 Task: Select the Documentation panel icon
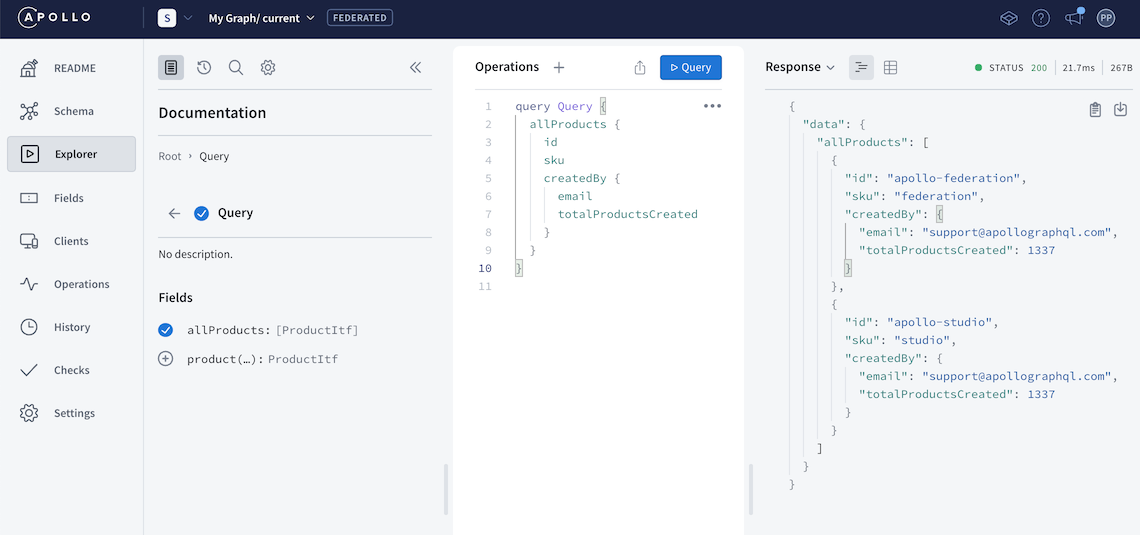171,68
